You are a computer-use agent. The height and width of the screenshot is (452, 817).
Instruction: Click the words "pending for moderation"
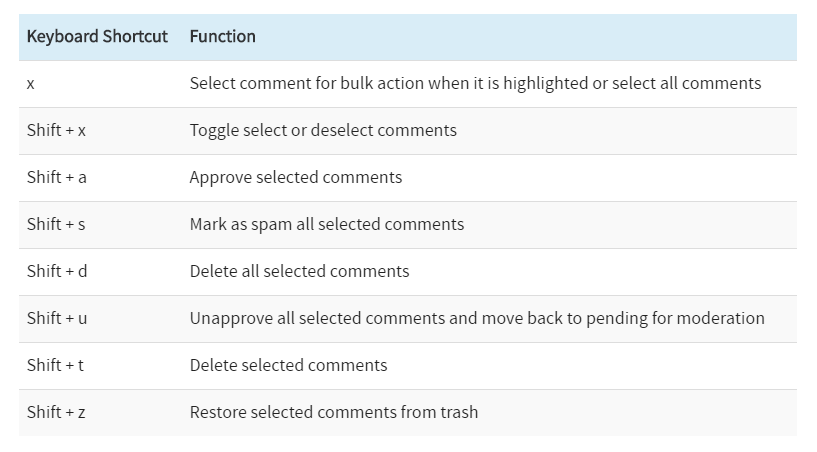tap(675, 319)
